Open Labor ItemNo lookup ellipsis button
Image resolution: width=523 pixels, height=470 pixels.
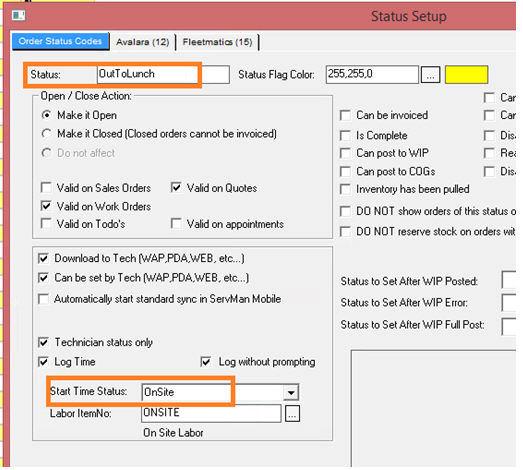(x=292, y=414)
